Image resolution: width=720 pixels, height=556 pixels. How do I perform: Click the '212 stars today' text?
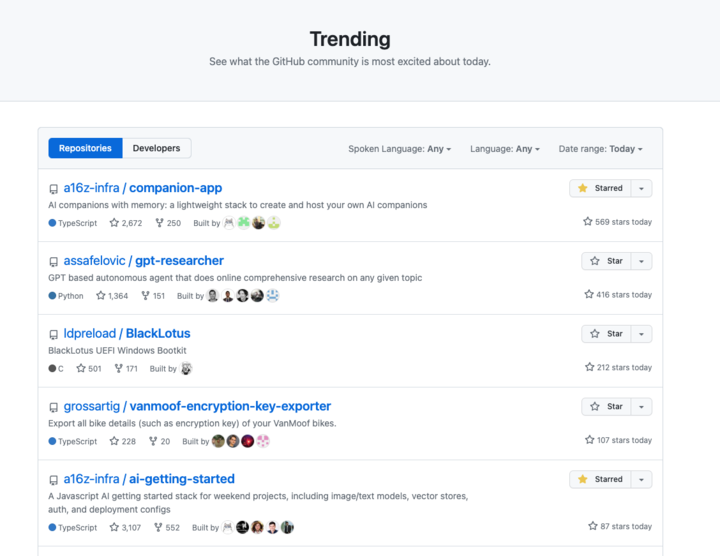pyautogui.click(x=619, y=367)
